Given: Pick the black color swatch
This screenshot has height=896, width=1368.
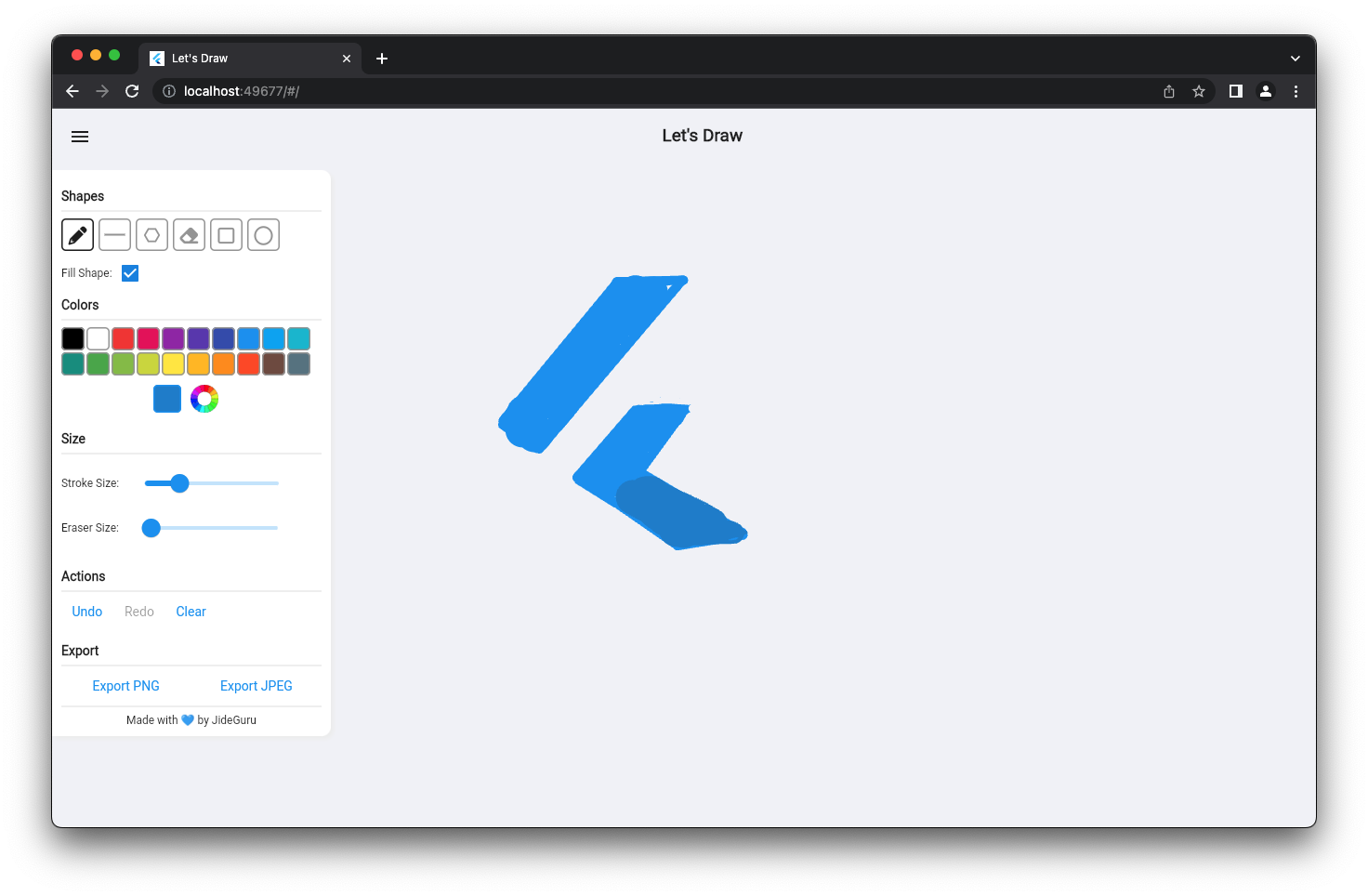Looking at the screenshot, I should (72, 338).
